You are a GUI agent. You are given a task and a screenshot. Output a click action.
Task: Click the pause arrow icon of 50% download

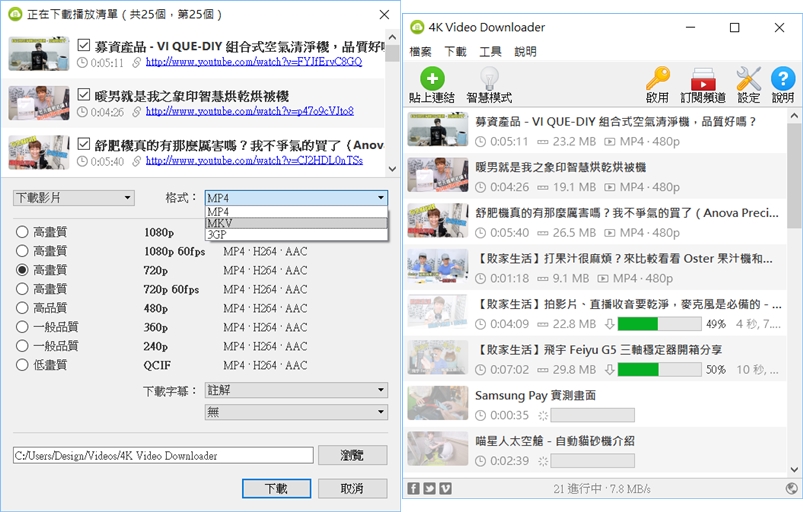pyautogui.click(x=609, y=369)
